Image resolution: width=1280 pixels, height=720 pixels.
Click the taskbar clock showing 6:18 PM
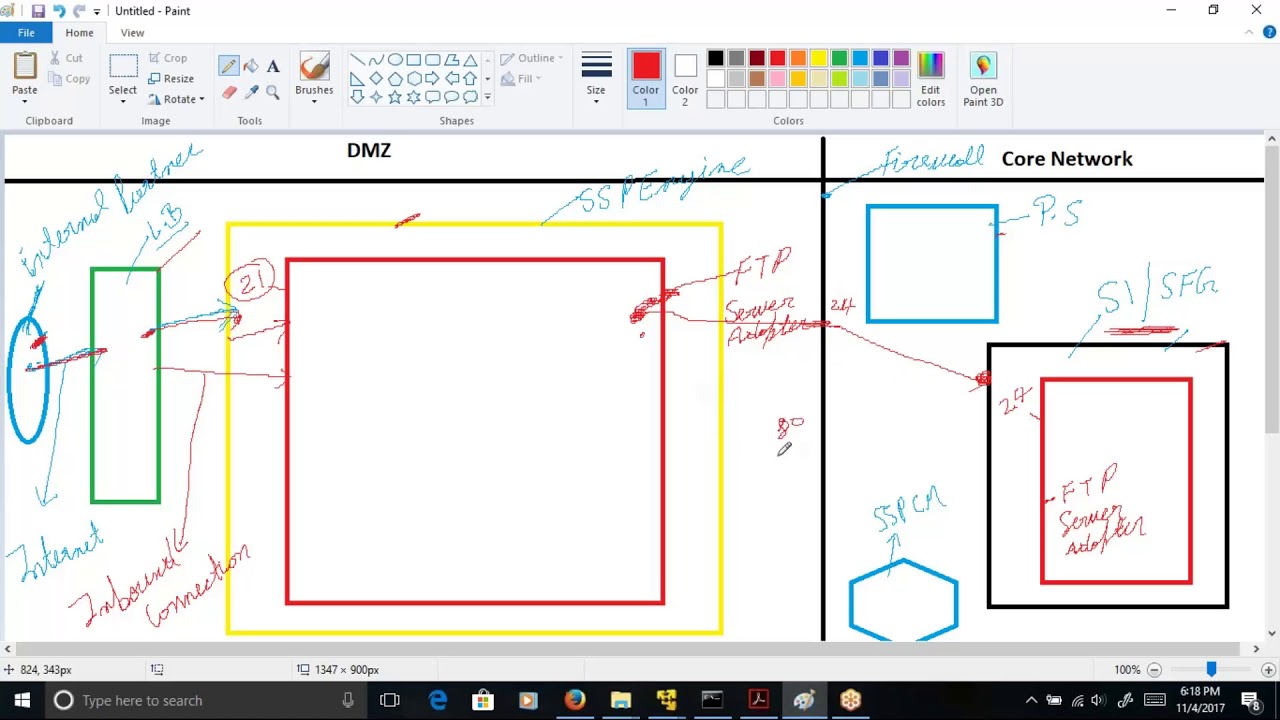coord(1199,700)
